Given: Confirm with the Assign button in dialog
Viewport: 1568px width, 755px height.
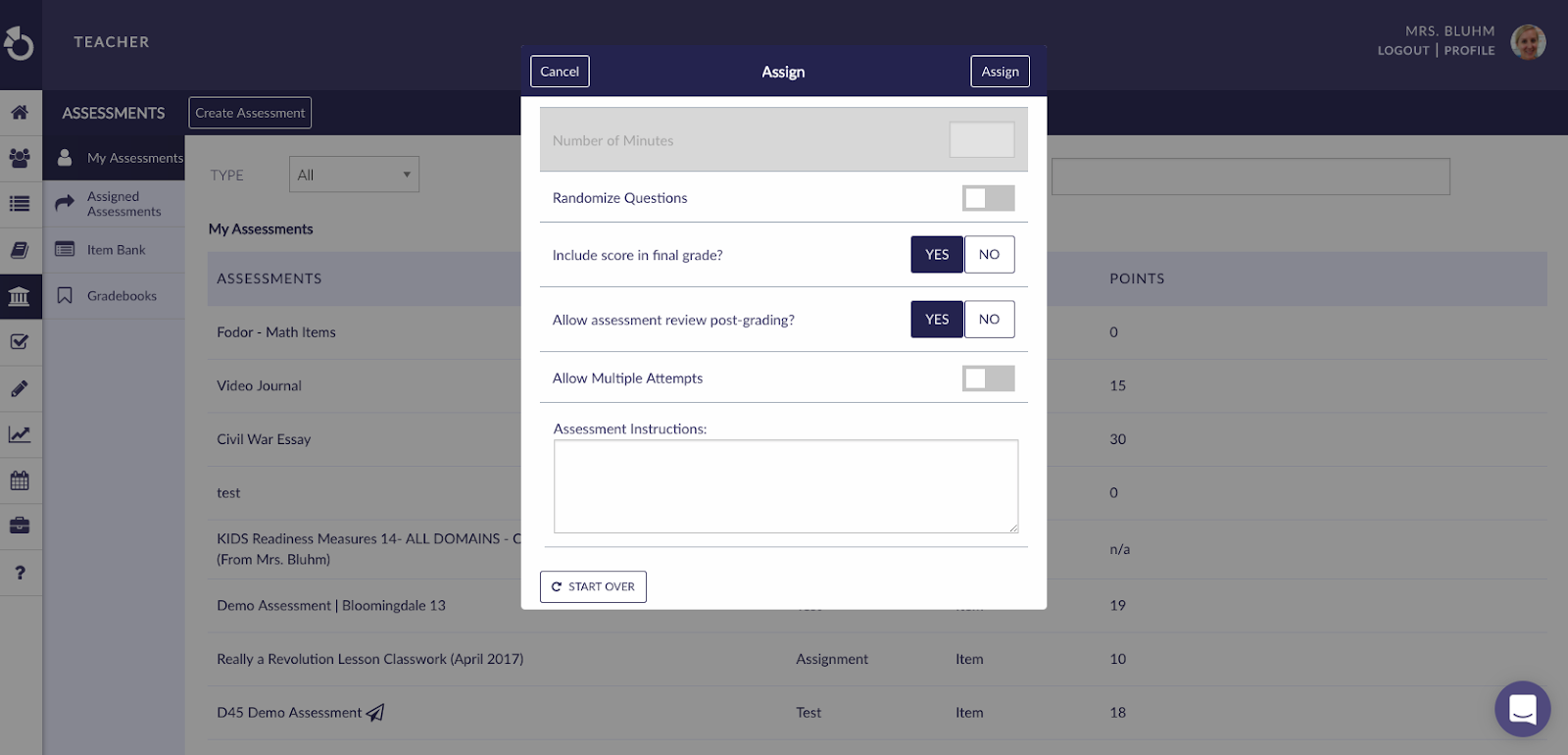Looking at the screenshot, I should (1000, 72).
